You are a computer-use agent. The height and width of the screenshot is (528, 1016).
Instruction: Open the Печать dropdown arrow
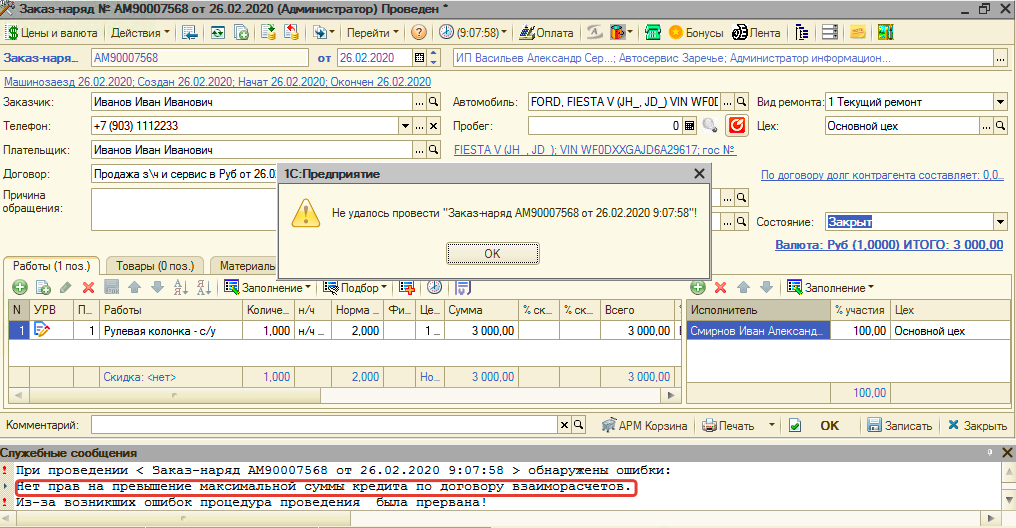coord(772,425)
